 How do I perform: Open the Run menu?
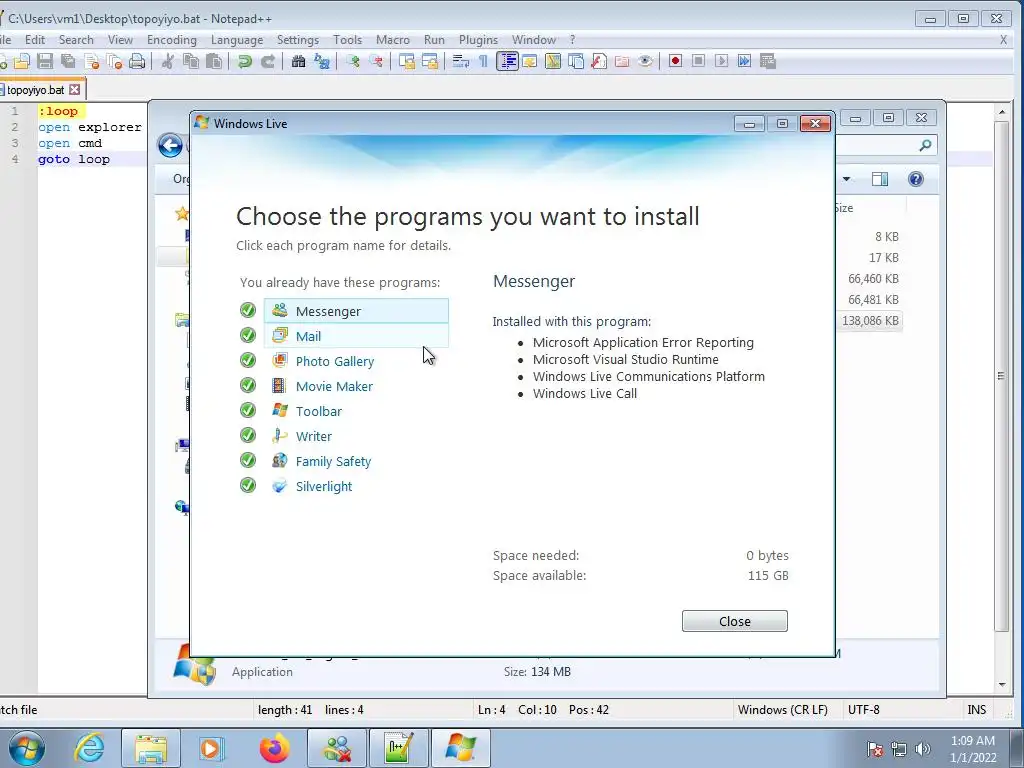(x=434, y=40)
